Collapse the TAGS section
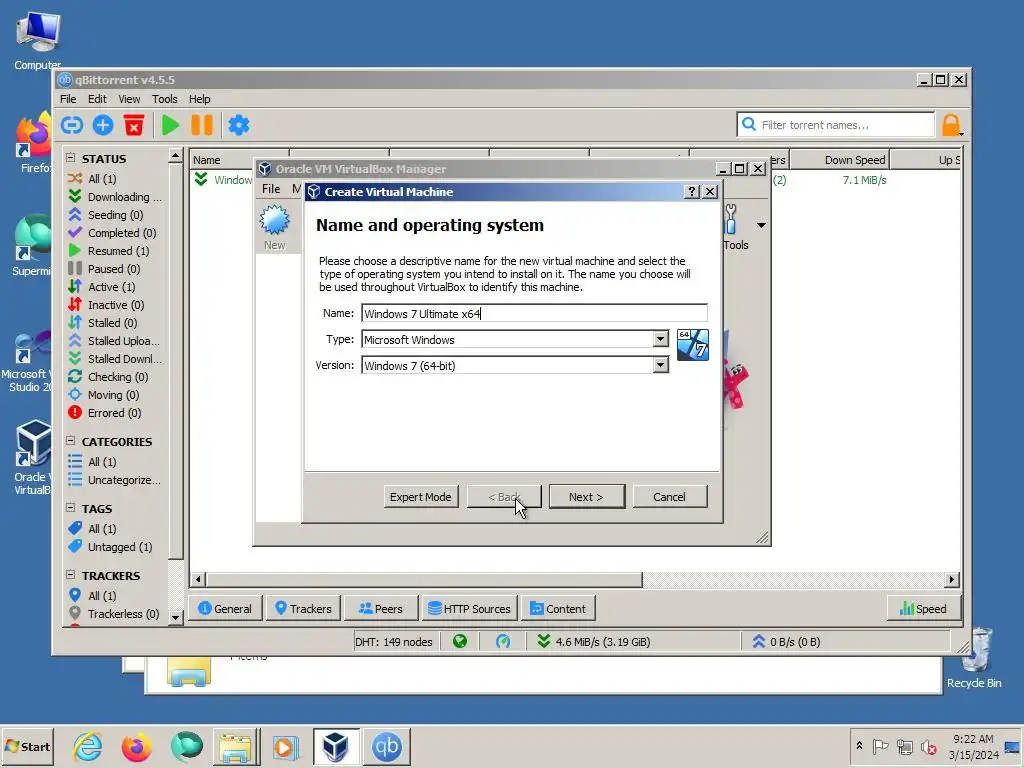This screenshot has height=768, width=1024. [71, 507]
